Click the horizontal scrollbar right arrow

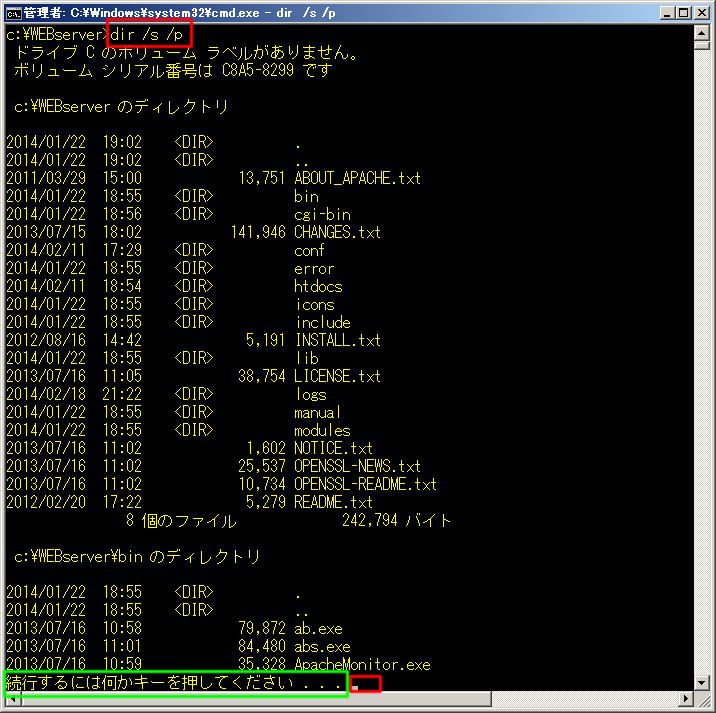686,698
